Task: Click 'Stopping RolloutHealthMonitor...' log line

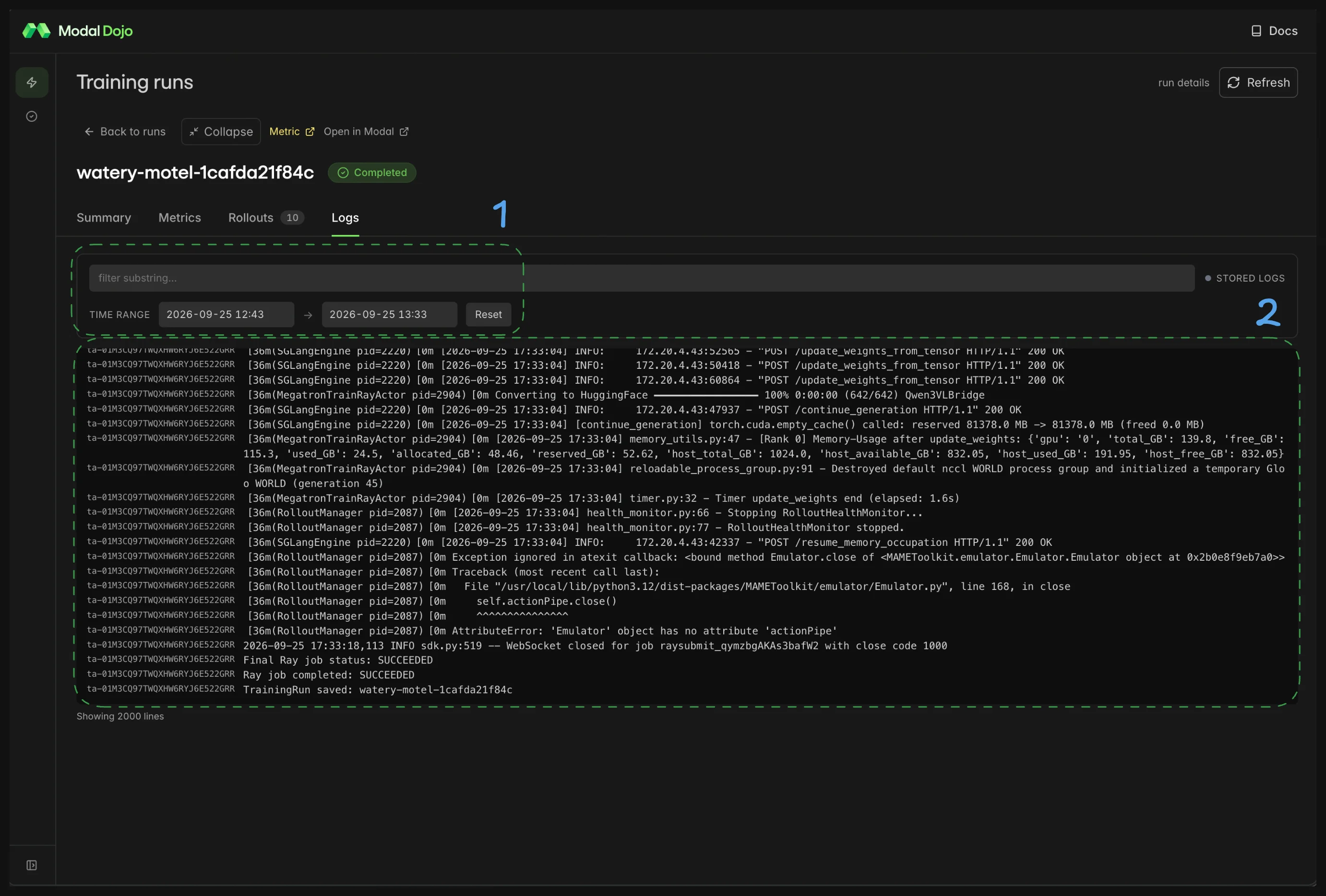Action: [585, 513]
